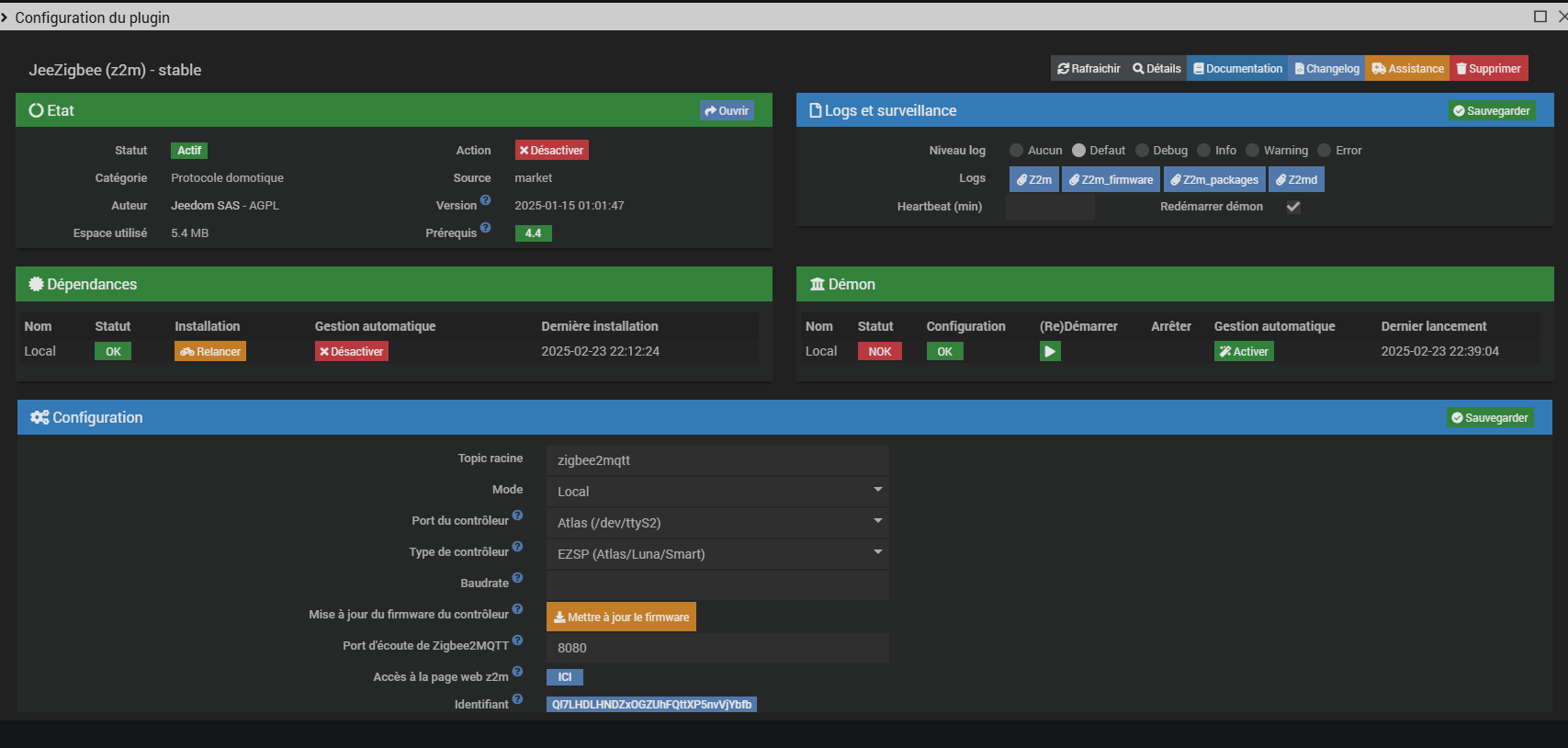Open the Z2md log file

point(1295,179)
